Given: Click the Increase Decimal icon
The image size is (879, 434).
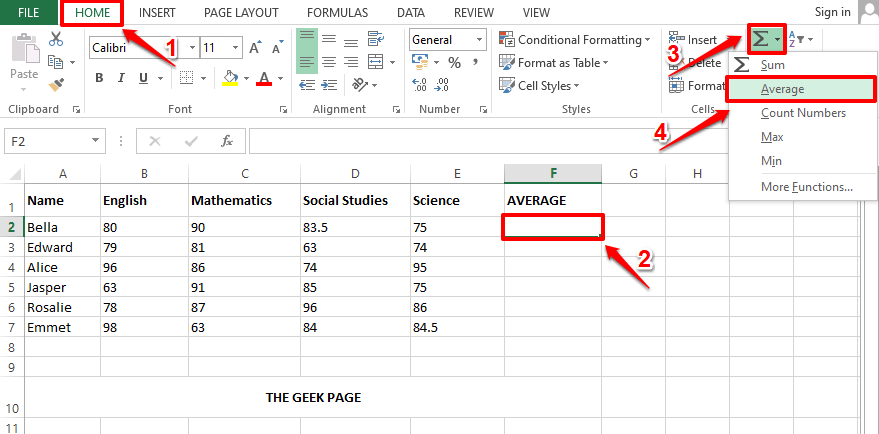Looking at the screenshot, I should (419, 85).
